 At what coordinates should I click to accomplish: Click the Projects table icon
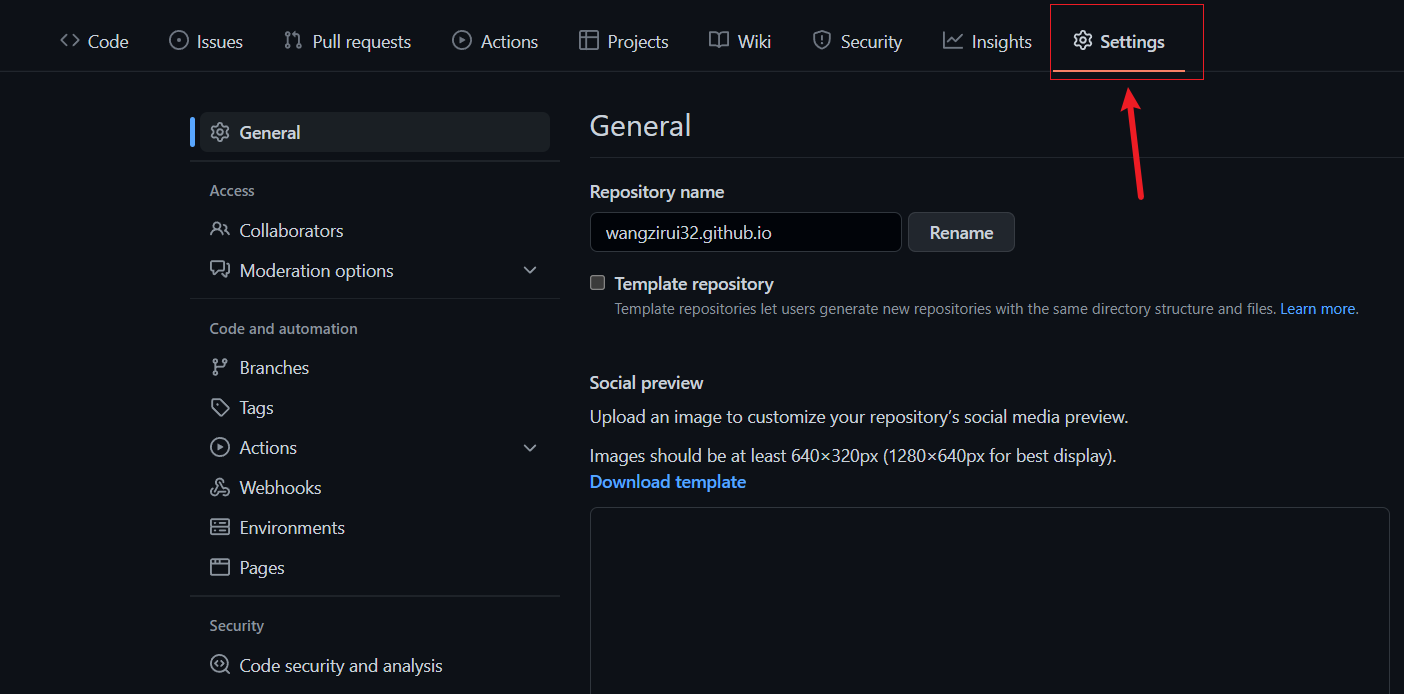(x=589, y=41)
